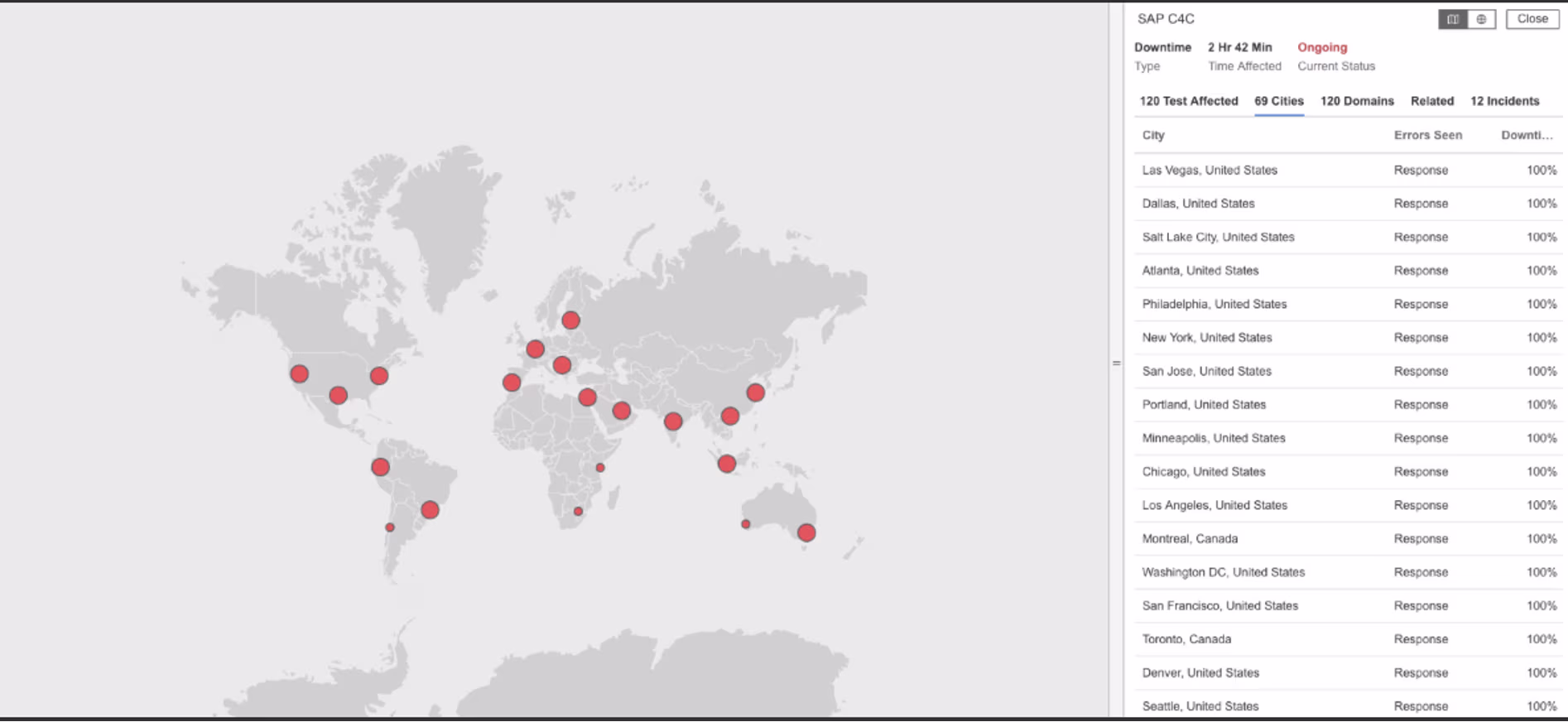Select map marker over Texas
This screenshot has width=1568, height=722.
339,396
